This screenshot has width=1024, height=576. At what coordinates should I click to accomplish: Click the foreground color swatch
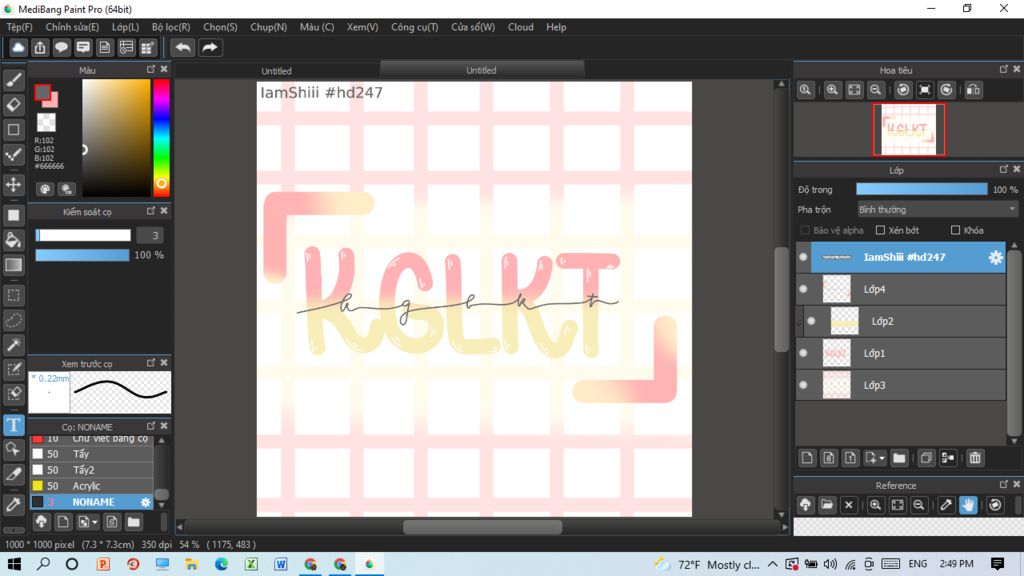coord(42,93)
